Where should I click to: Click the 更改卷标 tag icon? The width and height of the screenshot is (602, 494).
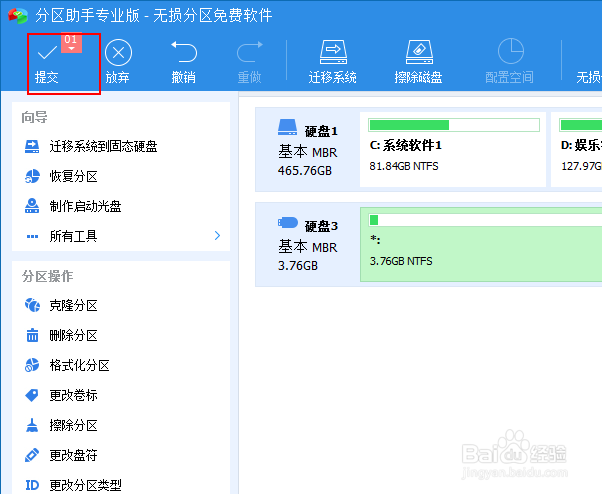[32, 395]
